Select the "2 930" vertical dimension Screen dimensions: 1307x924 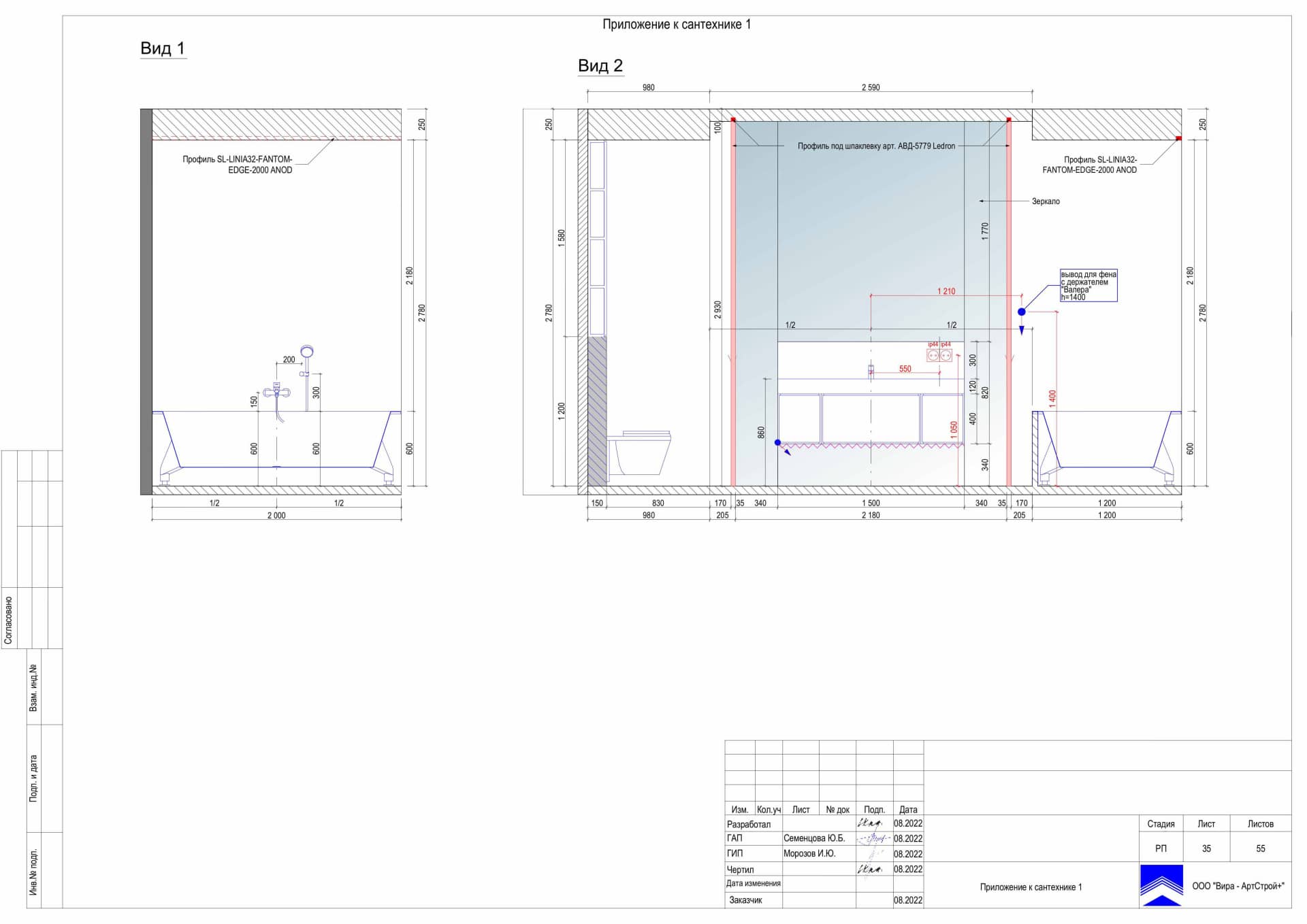[x=717, y=310]
